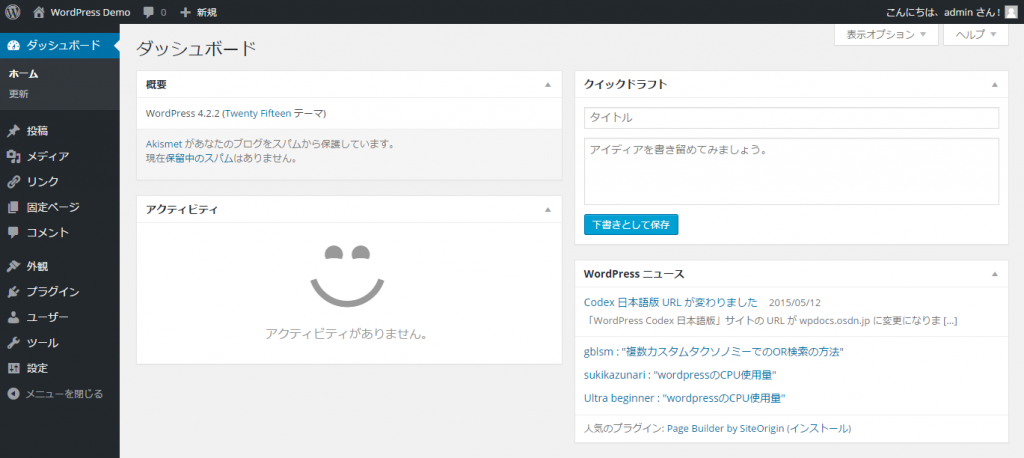
Task: Click the 固定ページ pages icon
Action: 13,207
